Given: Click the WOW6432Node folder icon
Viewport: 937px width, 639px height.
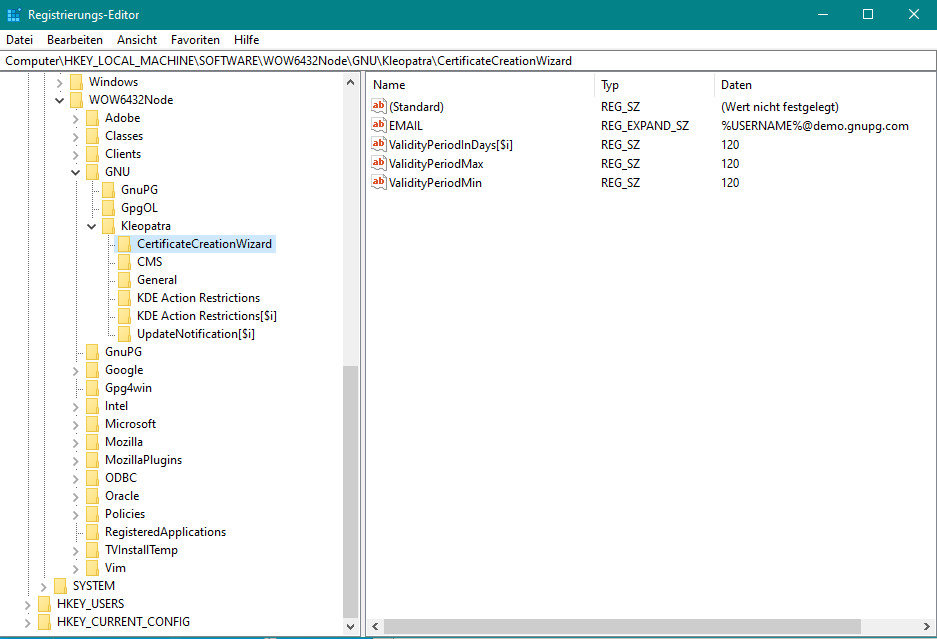Looking at the screenshot, I should click(76, 100).
